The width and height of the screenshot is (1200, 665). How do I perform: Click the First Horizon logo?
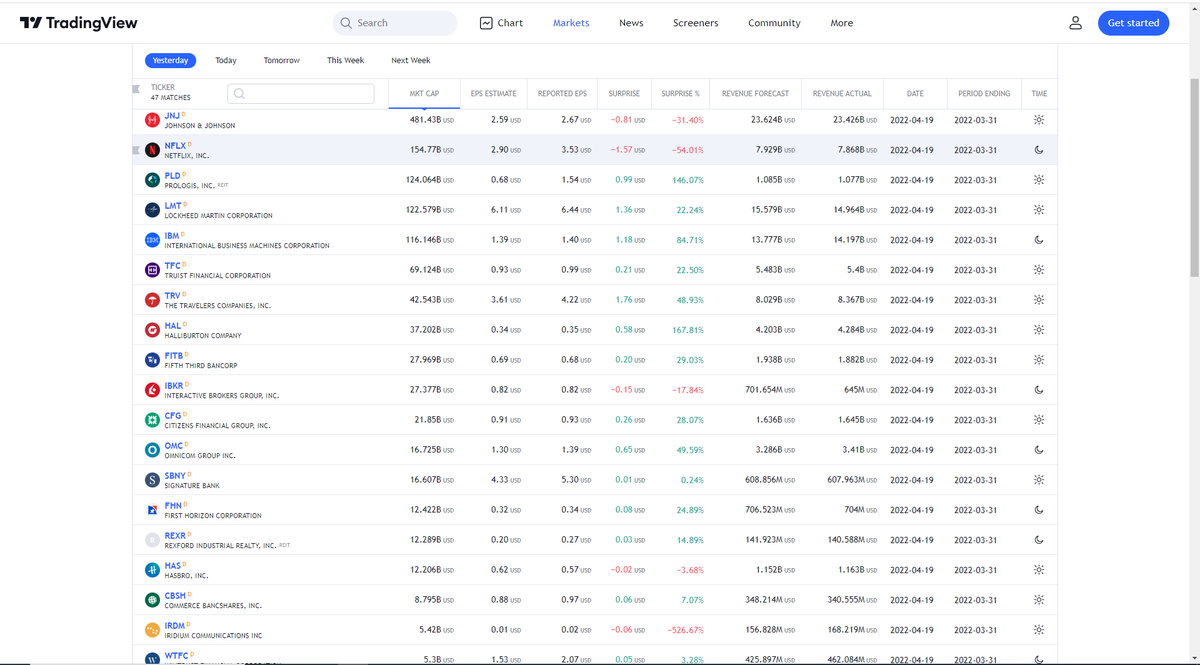[152, 510]
